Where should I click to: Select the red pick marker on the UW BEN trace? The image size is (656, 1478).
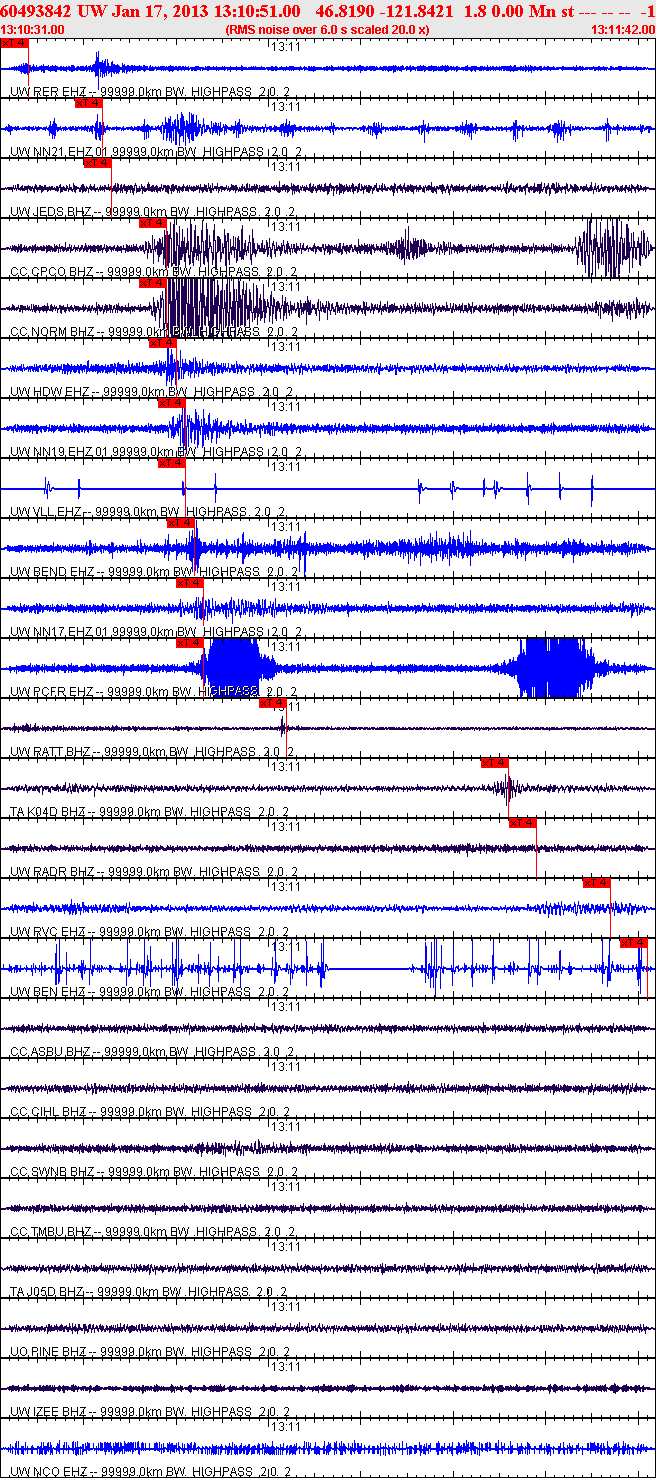633,943
